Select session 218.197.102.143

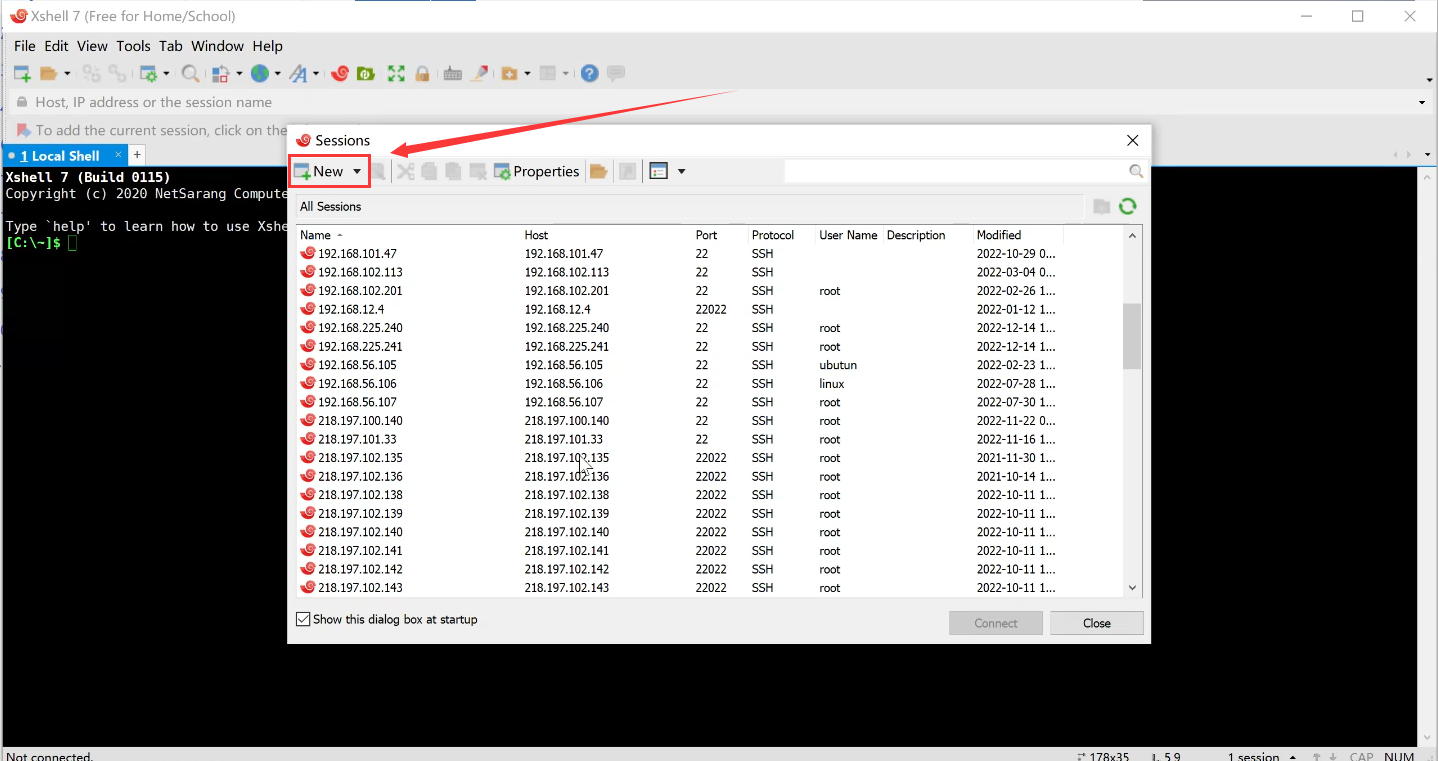click(710, 588)
